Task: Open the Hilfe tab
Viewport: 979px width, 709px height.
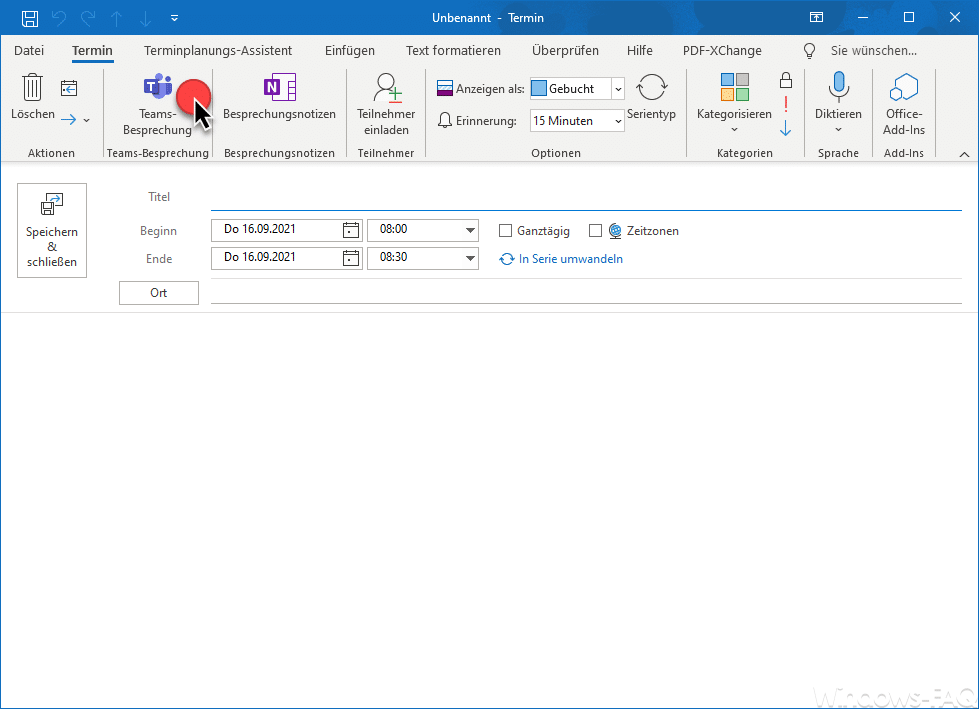Action: [640, 51]
